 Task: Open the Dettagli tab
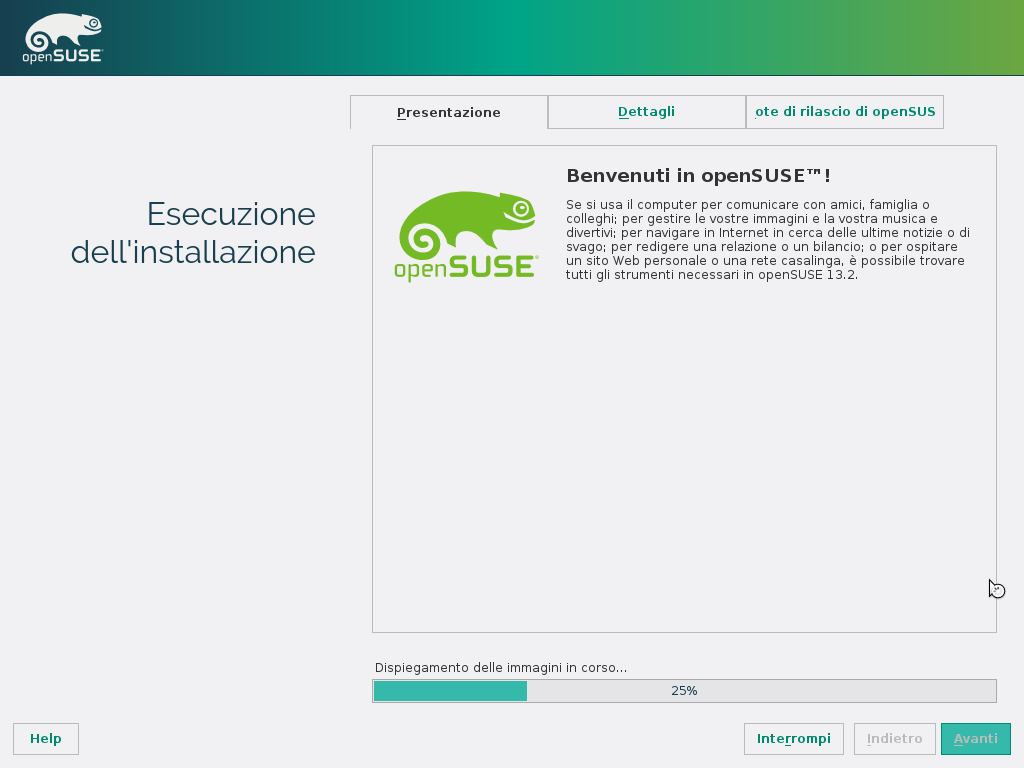pyautogui.click(x=647, y=112)
